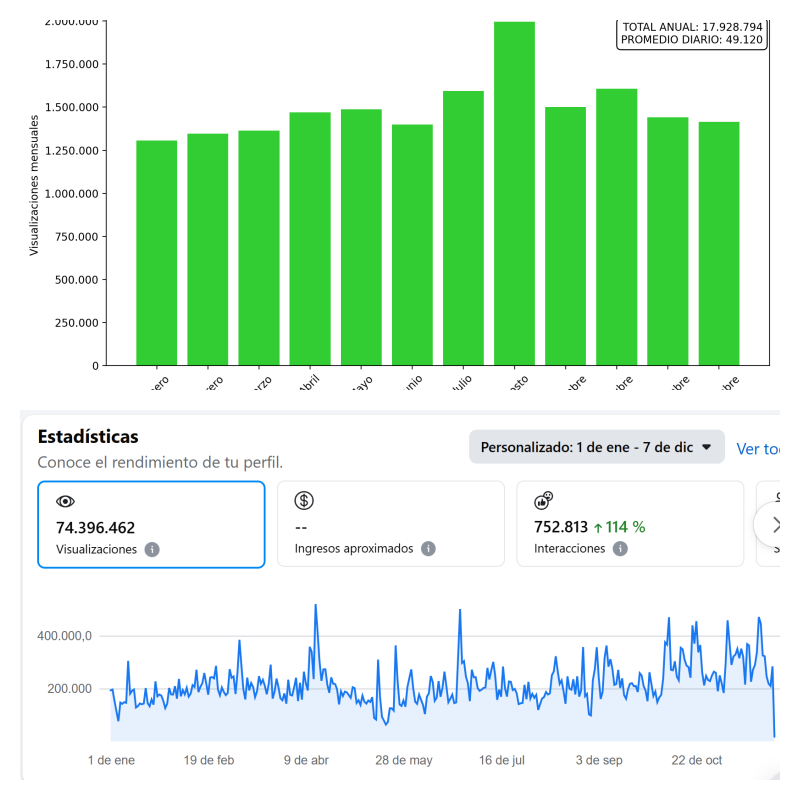
Task: Click the TOTAL ANUAL legend box
Action: click(692, 34)
